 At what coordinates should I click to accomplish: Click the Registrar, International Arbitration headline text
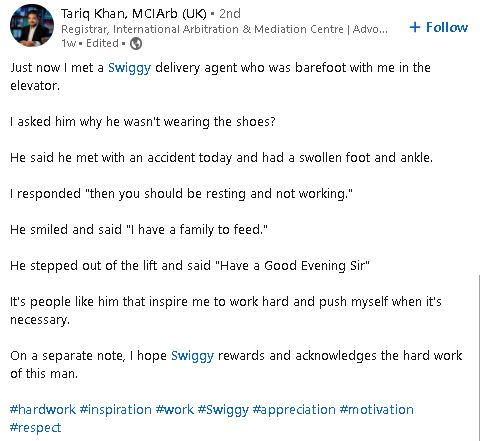[x=224, y=29]
